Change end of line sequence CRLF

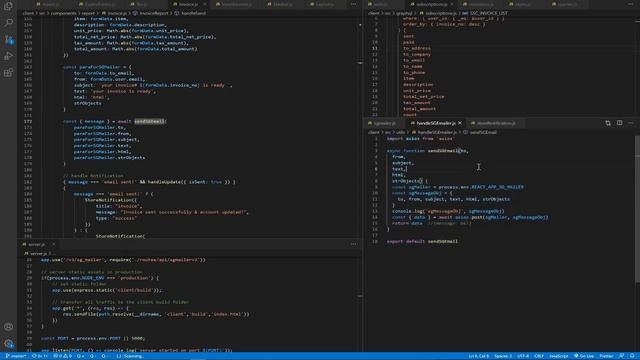pos(539,356)
